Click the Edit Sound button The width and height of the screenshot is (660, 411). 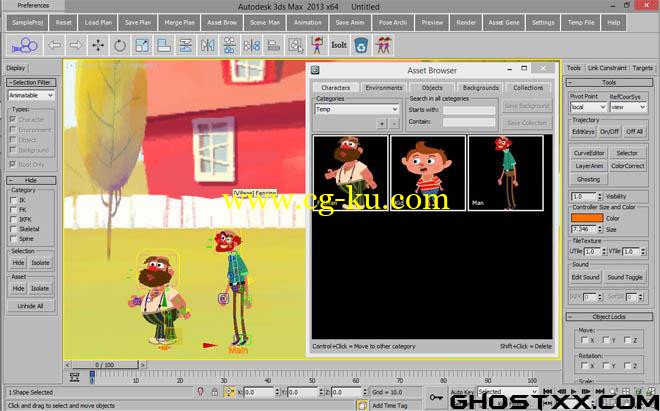tap(585, 277)
